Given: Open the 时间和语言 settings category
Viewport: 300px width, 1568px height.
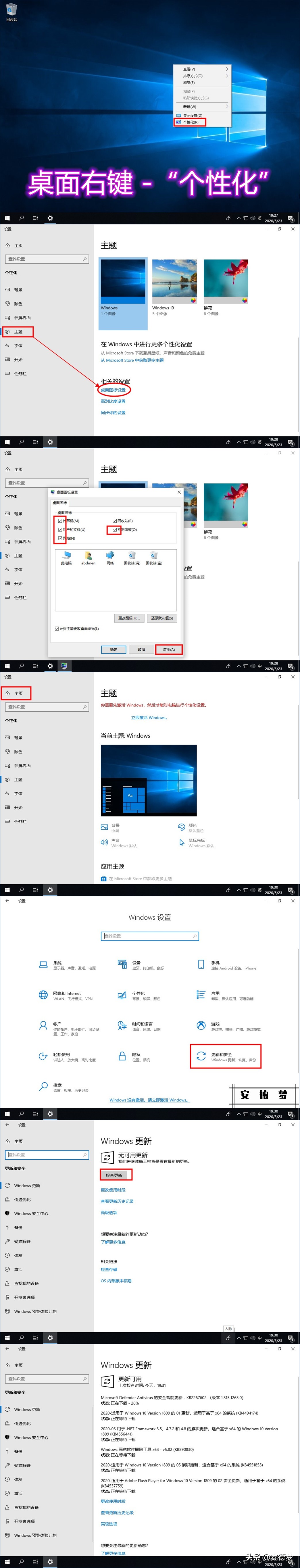Looking at the screenshot, I should click(139, 1026).
